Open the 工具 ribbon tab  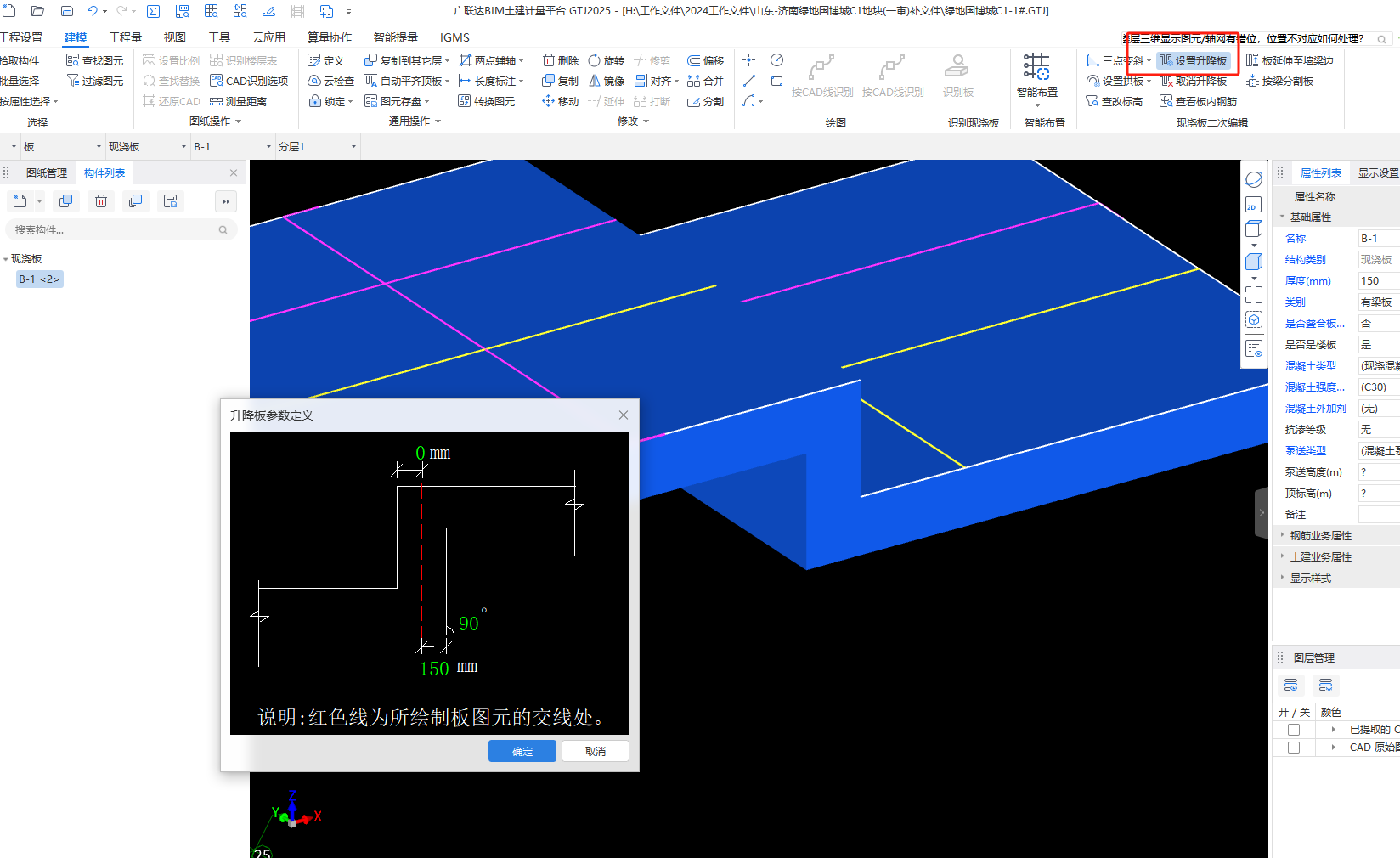point(219,37)
